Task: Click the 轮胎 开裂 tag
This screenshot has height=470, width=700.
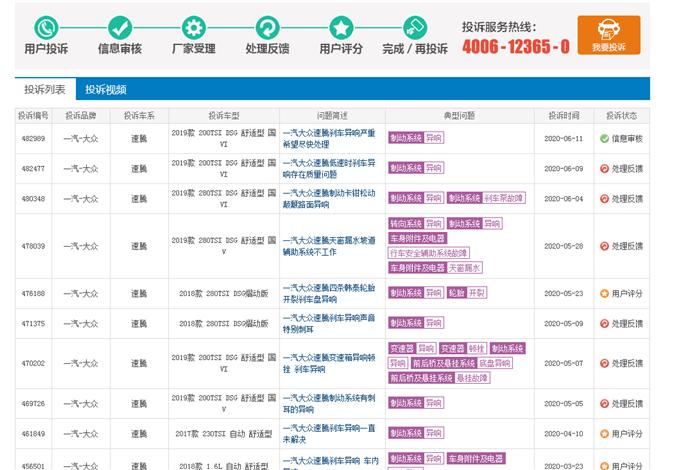Action: [467, 293]
